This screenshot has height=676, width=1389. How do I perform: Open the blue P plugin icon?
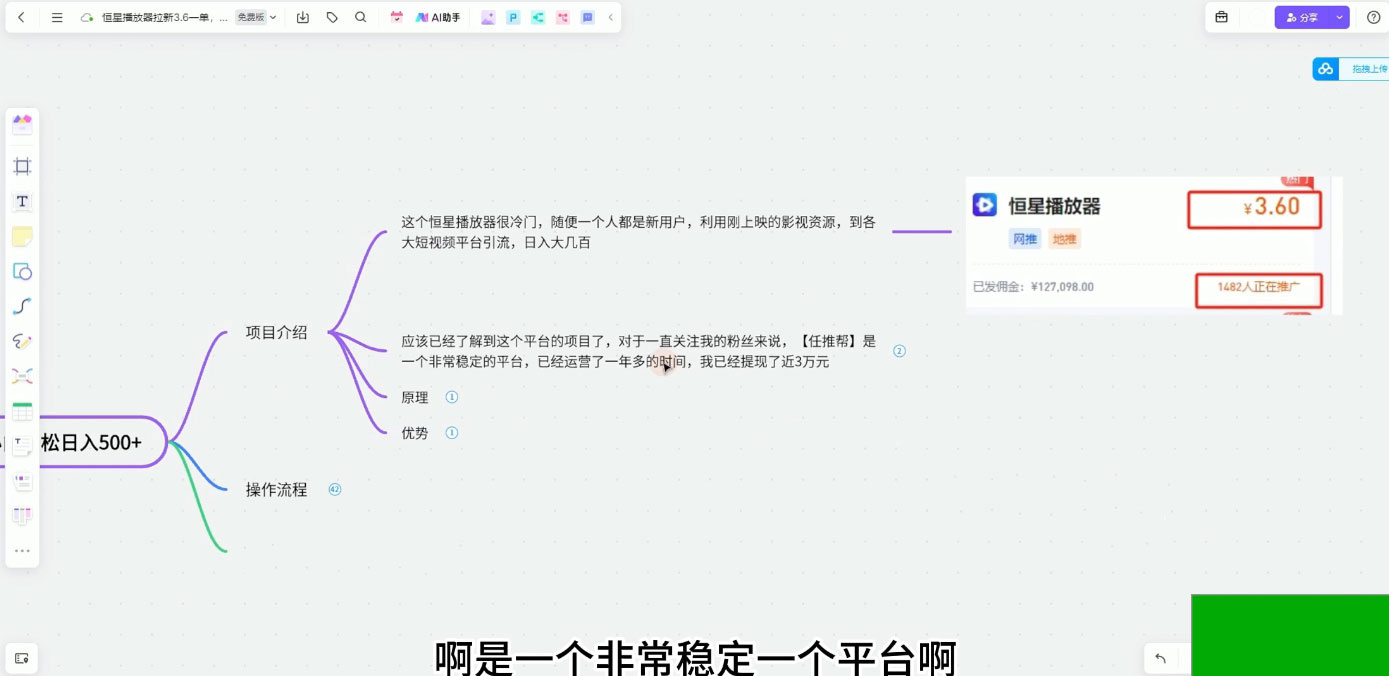[513, 17]
